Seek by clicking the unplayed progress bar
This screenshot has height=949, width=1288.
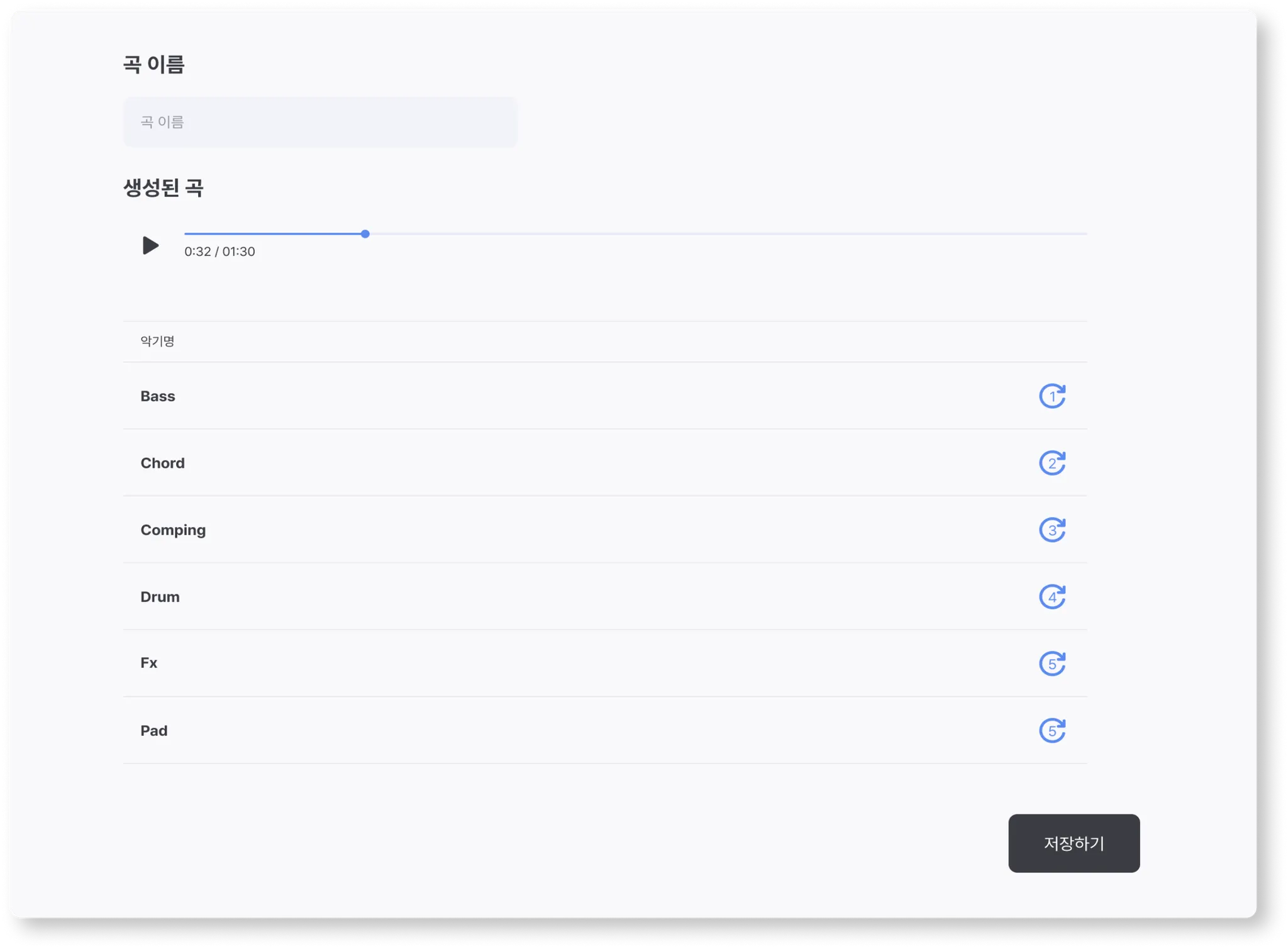(x=723, y=234)
